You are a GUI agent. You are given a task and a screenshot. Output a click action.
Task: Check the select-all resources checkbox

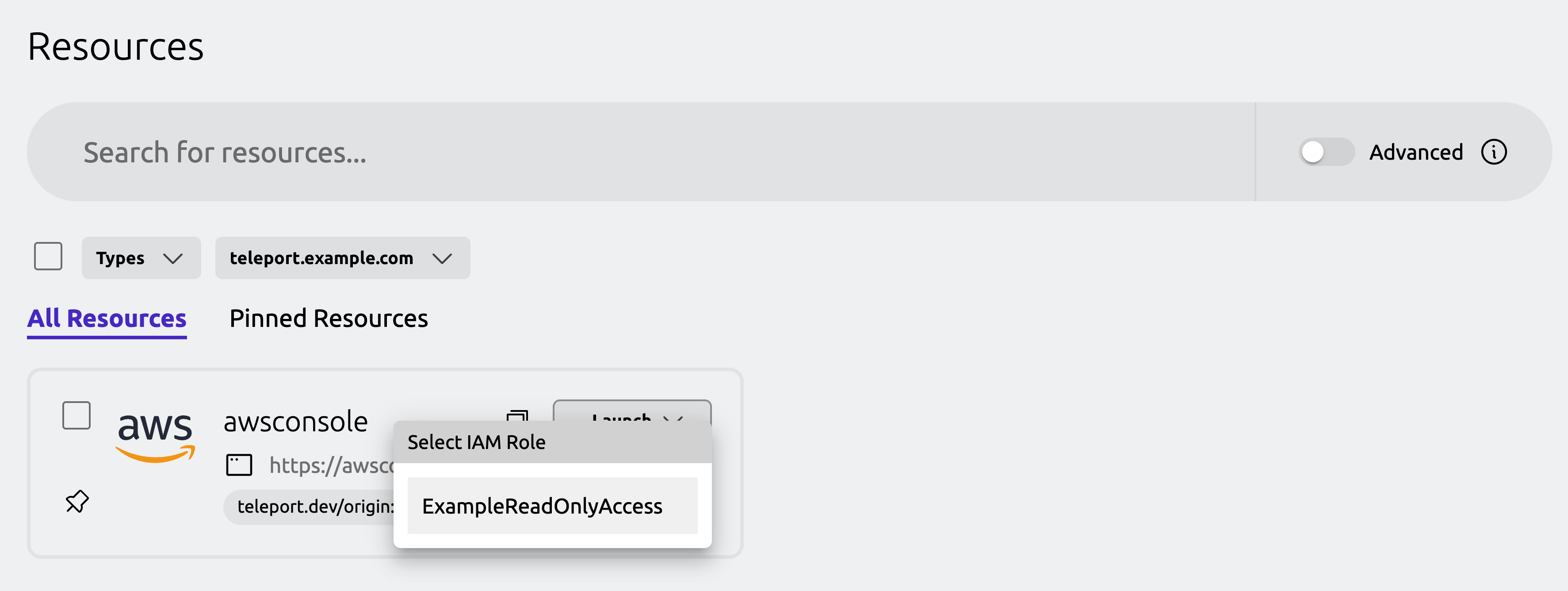[47, 257]
